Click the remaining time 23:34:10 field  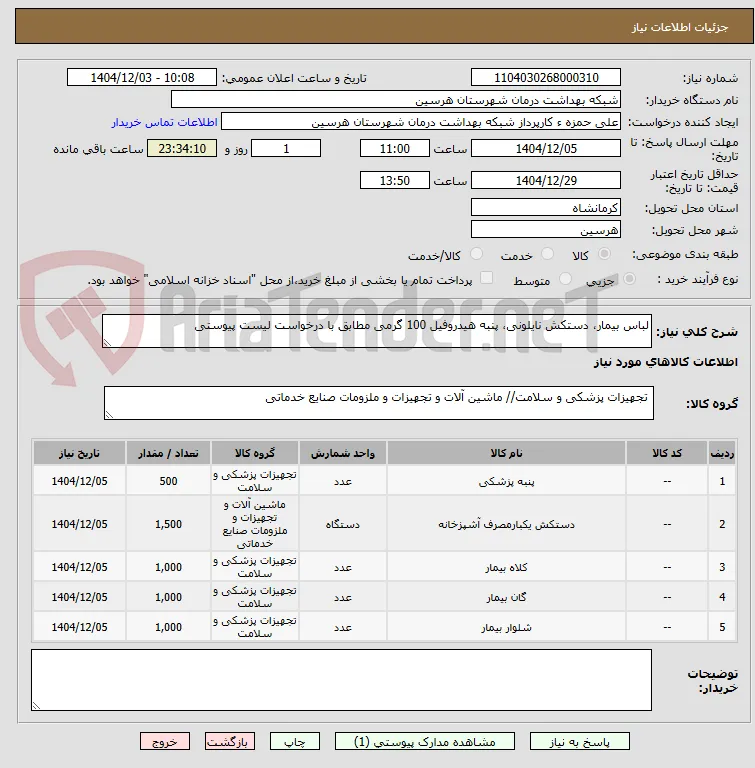(x=182, y=148)
